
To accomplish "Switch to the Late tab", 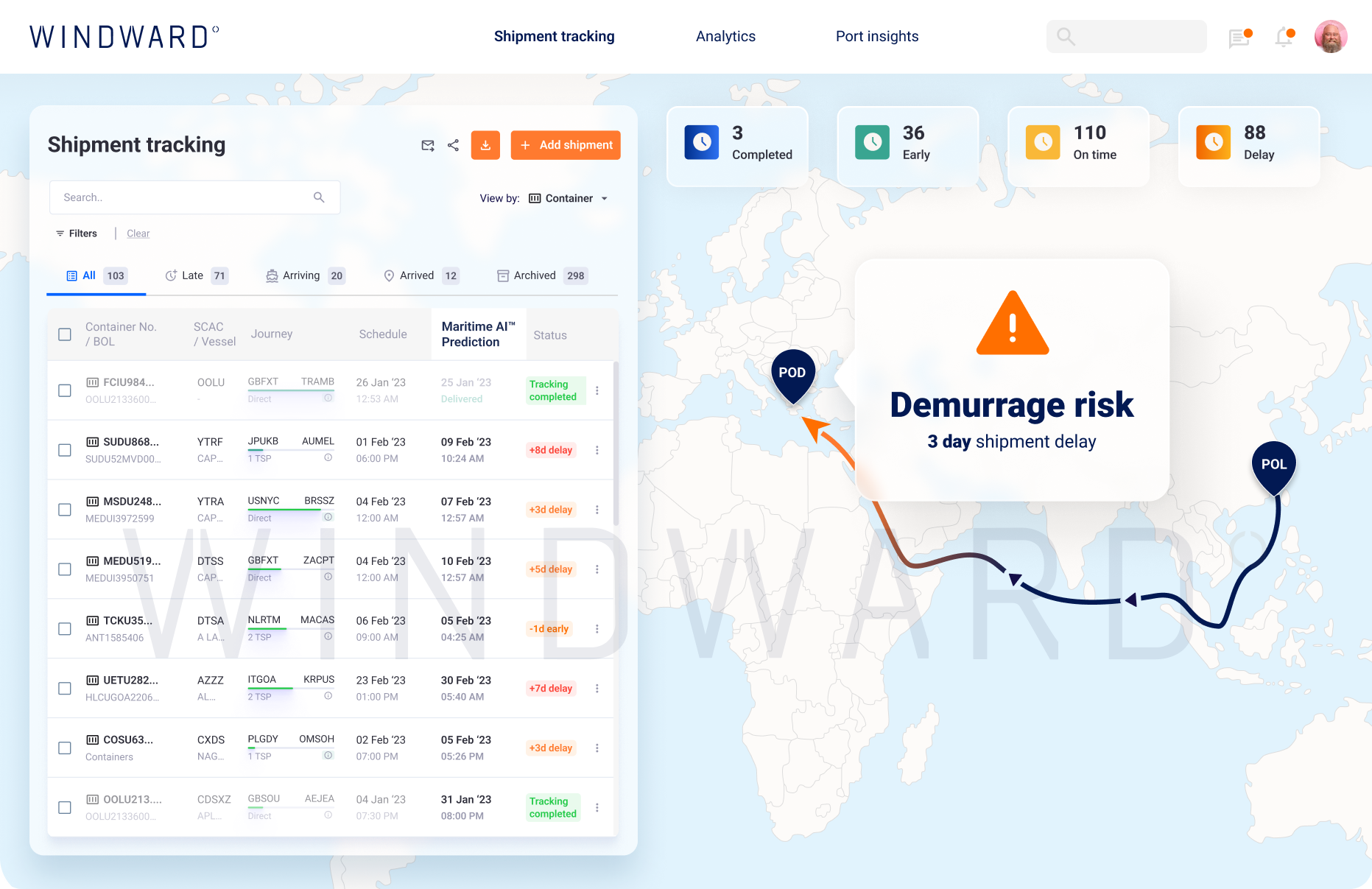I will [x=197, y=275].
